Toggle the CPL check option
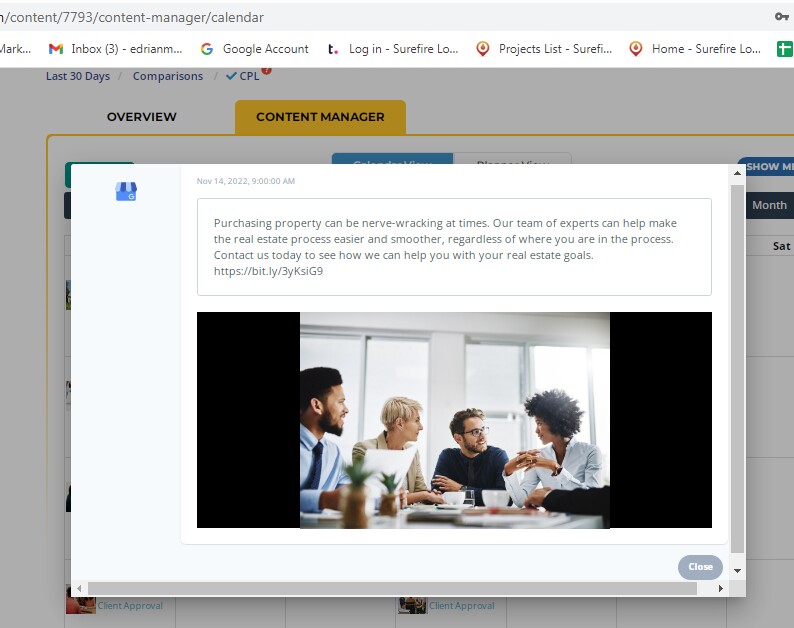Image resolution: width=794 pixels, height=628 pixels. point(243,76)
